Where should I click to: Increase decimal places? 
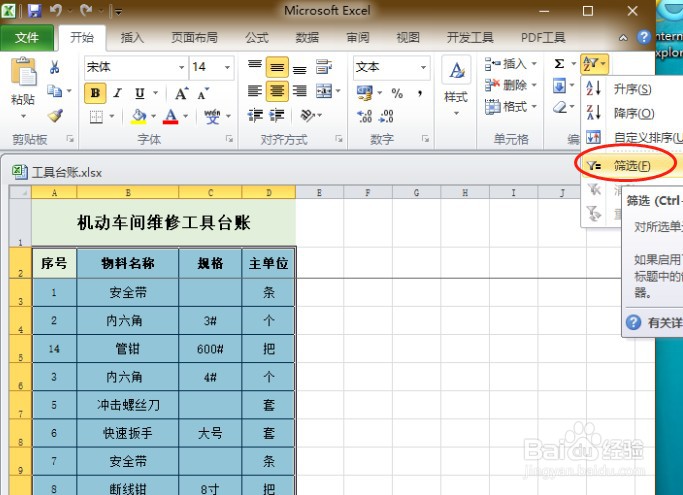[x=365, y=116]
